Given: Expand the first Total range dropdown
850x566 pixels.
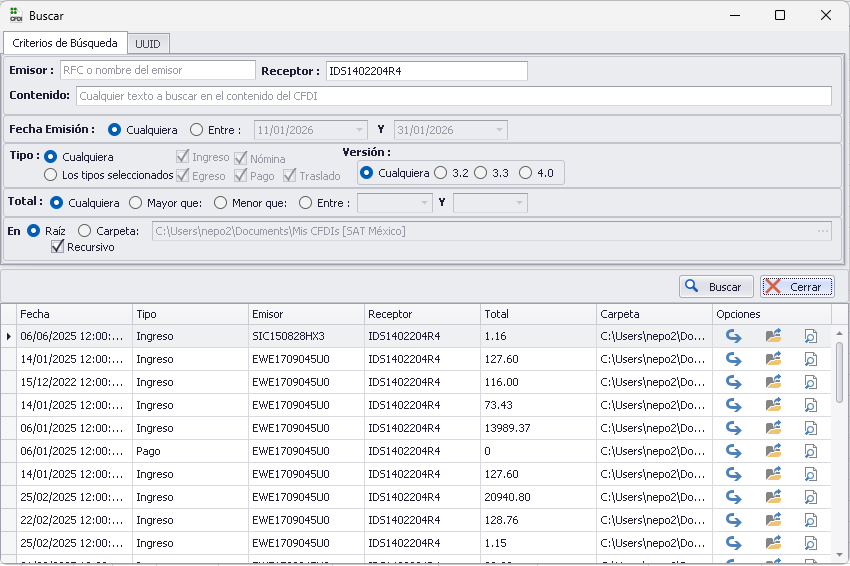Looking at the screenshot, I should 423,203.
